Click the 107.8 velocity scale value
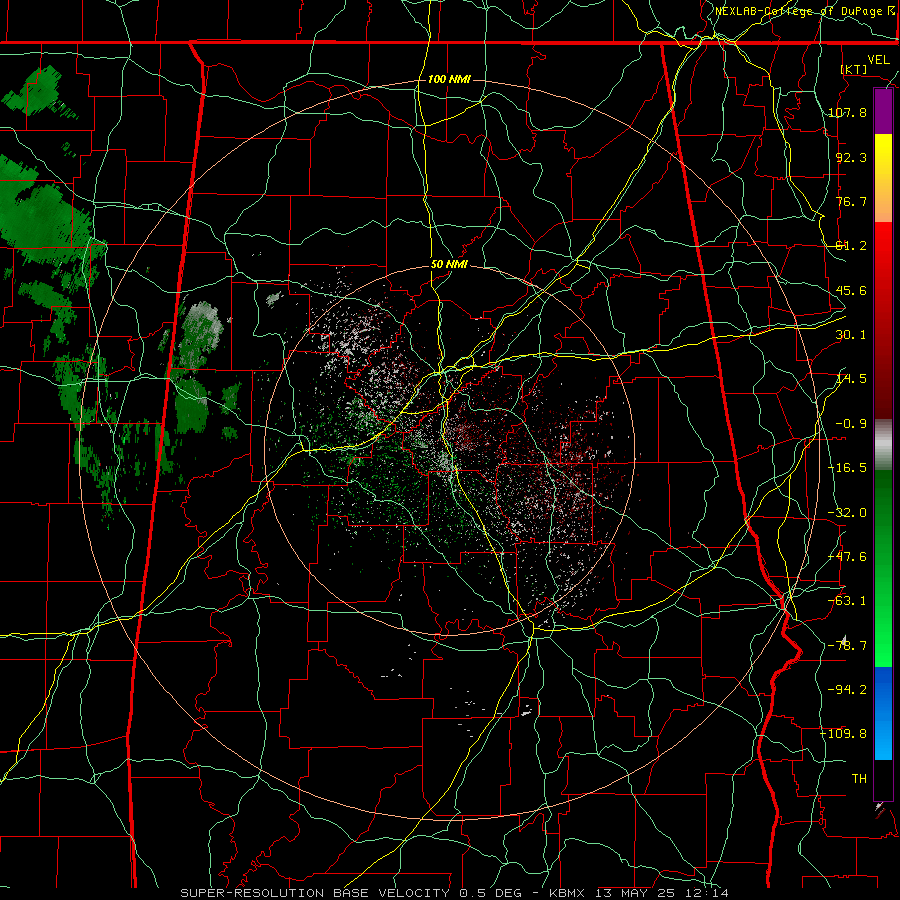Image resolution: width=900 pixels, height=900 pixels. (847, 112)
